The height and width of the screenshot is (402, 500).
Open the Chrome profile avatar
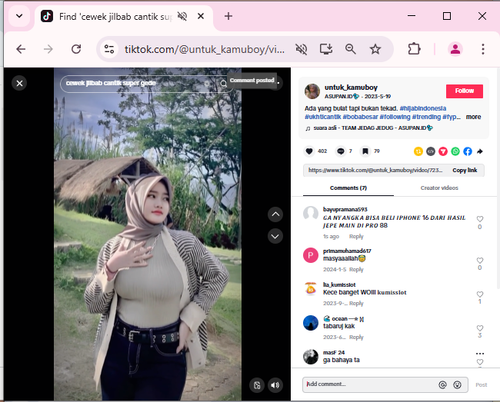click(455, 49)
